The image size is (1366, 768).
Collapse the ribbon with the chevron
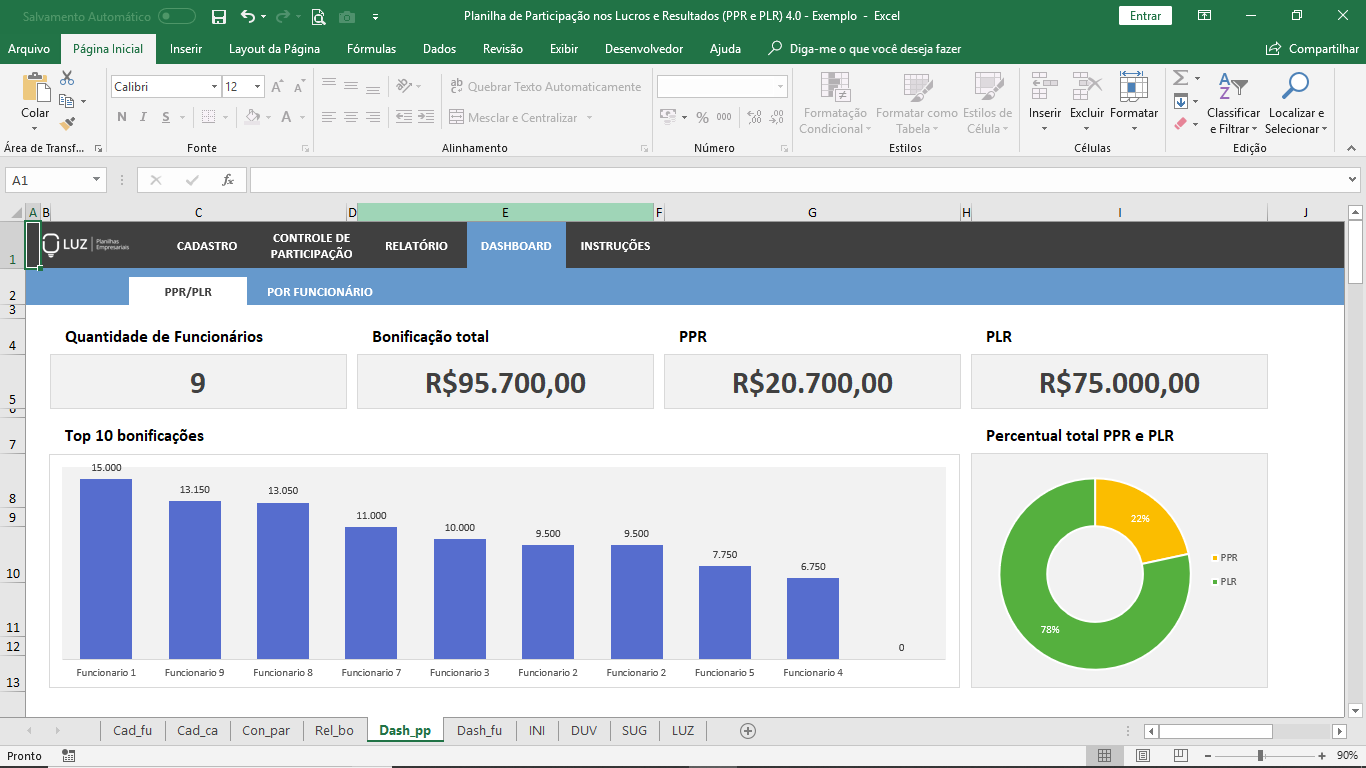coord(1352,148)
